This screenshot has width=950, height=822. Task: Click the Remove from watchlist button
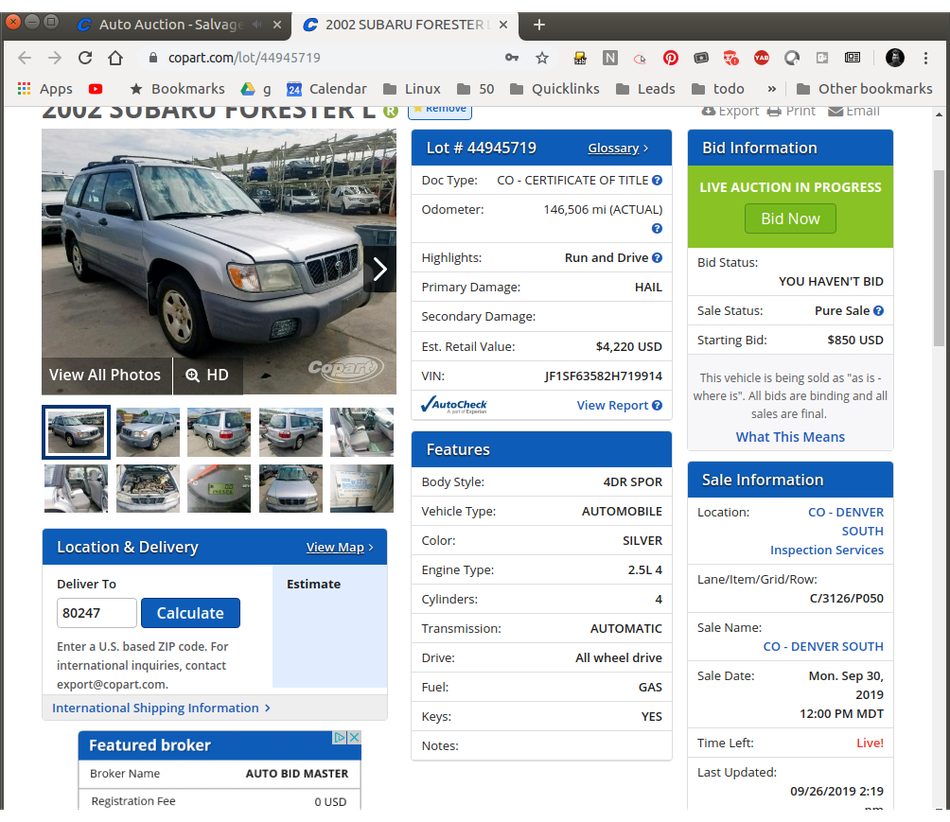click(440, 111)
